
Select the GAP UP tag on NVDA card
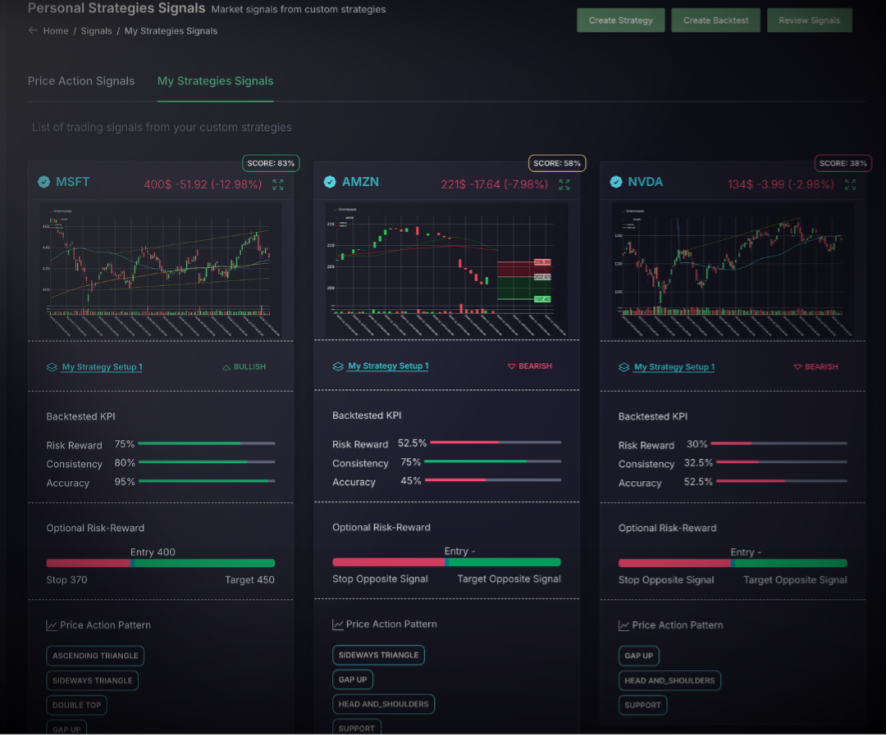tap(639, 656)
